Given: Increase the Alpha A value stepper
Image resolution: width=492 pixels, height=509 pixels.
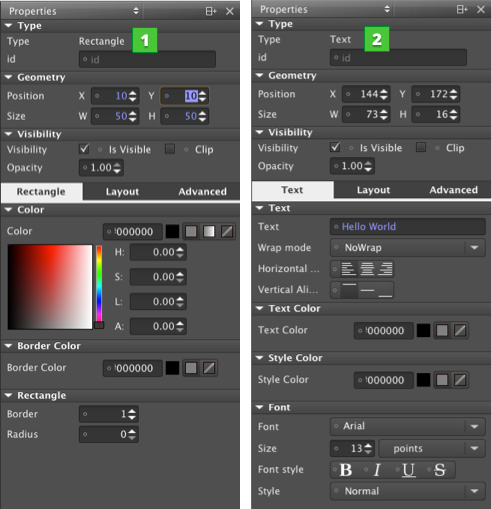Looking at the screenshot, I should (180, 323).
